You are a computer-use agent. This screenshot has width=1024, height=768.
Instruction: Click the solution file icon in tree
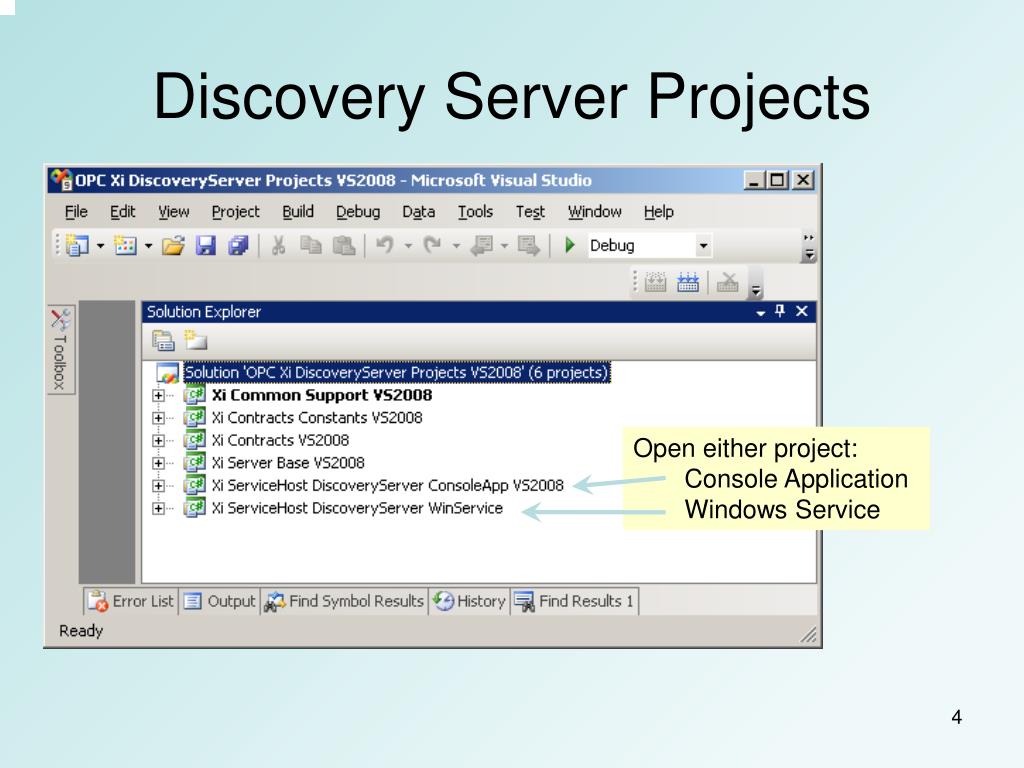(x=167, y=373)
